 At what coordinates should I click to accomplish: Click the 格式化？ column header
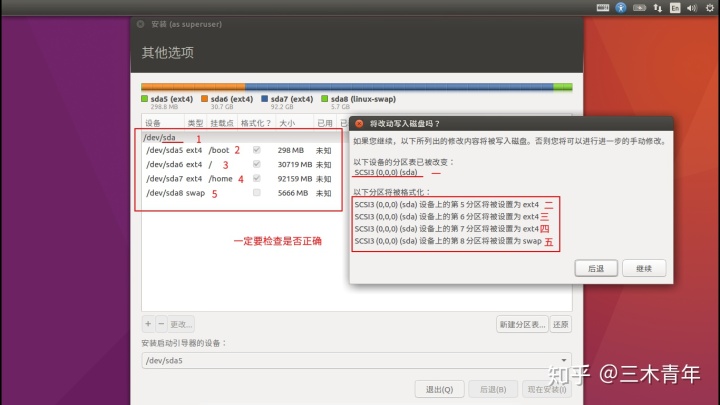pos(256,123)
